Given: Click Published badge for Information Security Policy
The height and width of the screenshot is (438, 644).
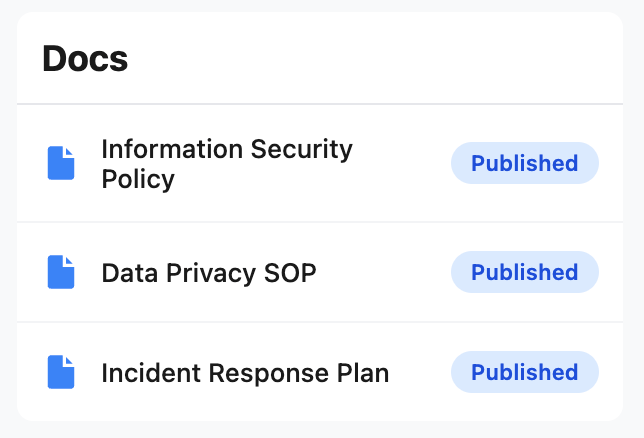Looking at the screenshot, I should [524, 163].
